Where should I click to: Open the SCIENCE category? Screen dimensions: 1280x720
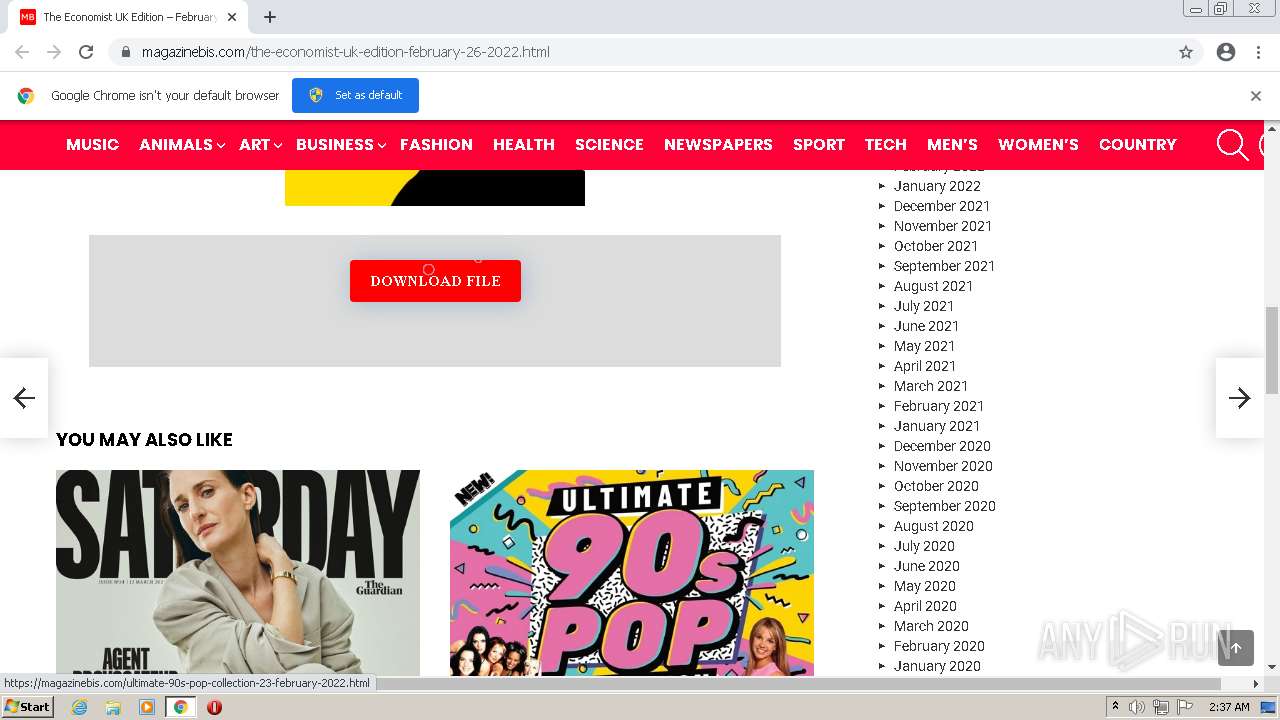[x=609, y=145]
